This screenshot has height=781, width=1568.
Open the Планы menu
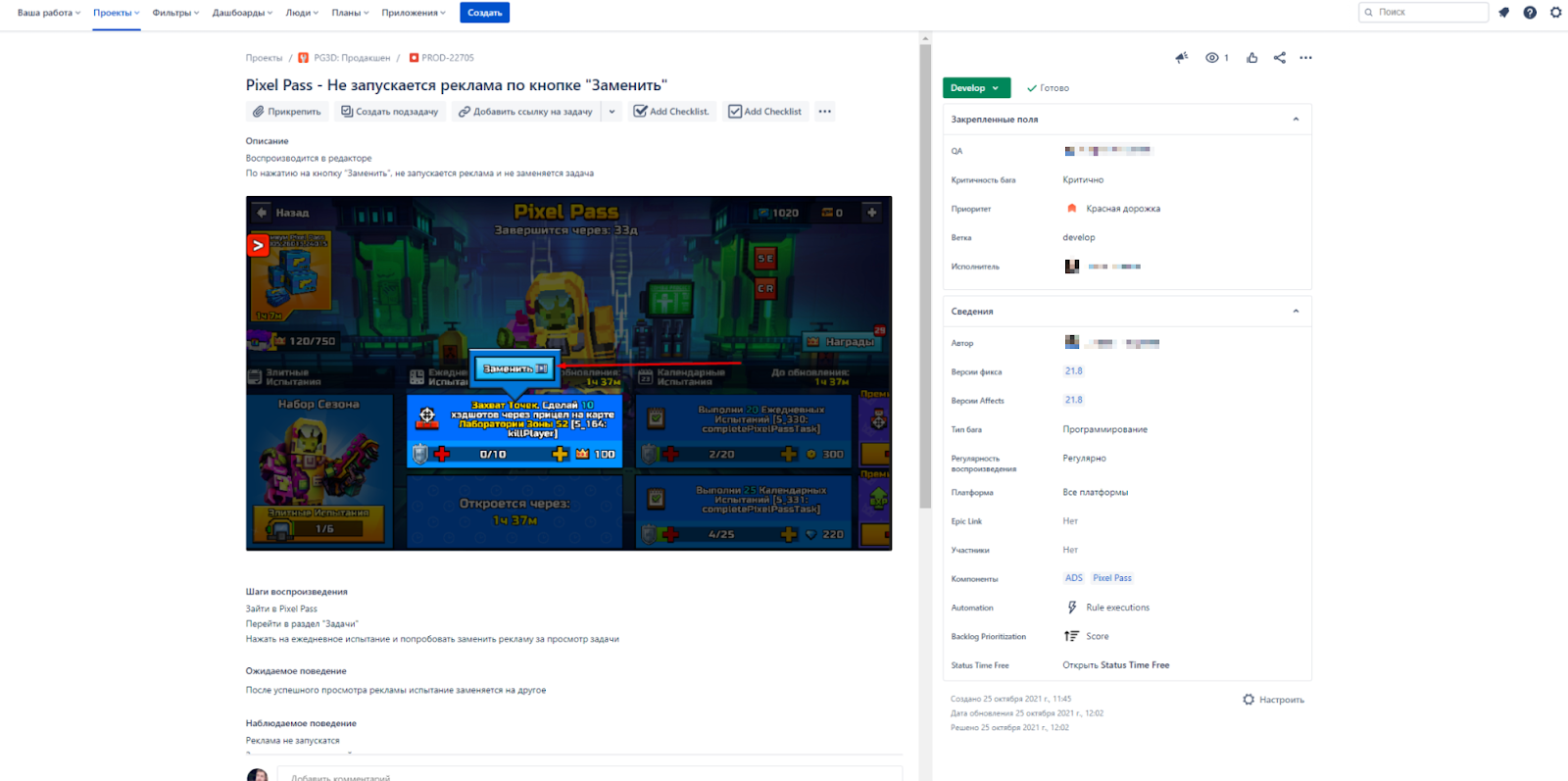click(x=350, y=13)
